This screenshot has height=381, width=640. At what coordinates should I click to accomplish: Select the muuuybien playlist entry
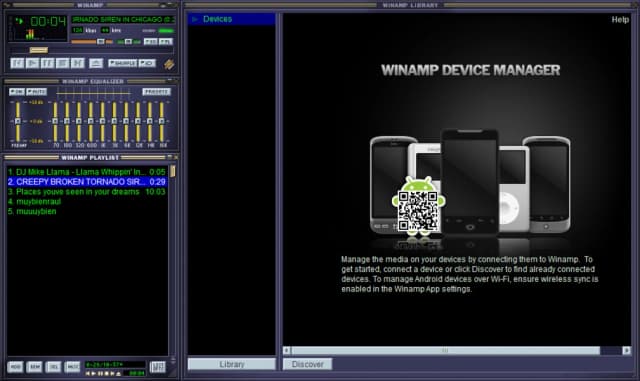[x=87, y=211]
